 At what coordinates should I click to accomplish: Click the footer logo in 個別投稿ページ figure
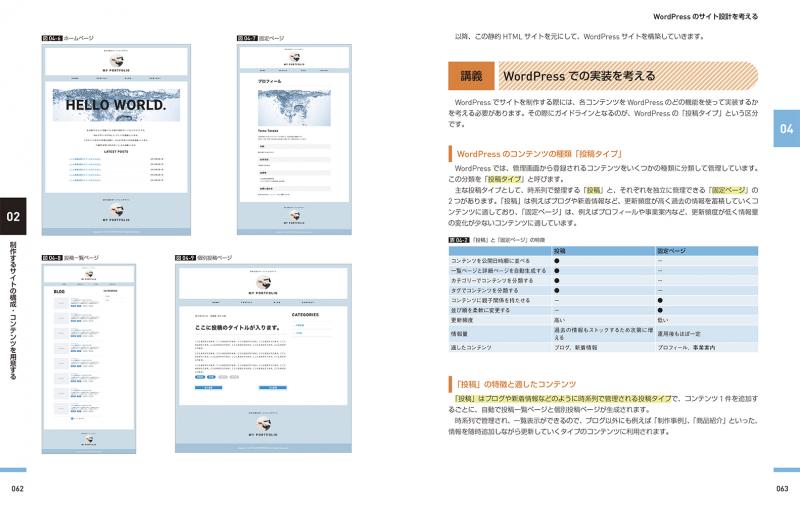263,424
